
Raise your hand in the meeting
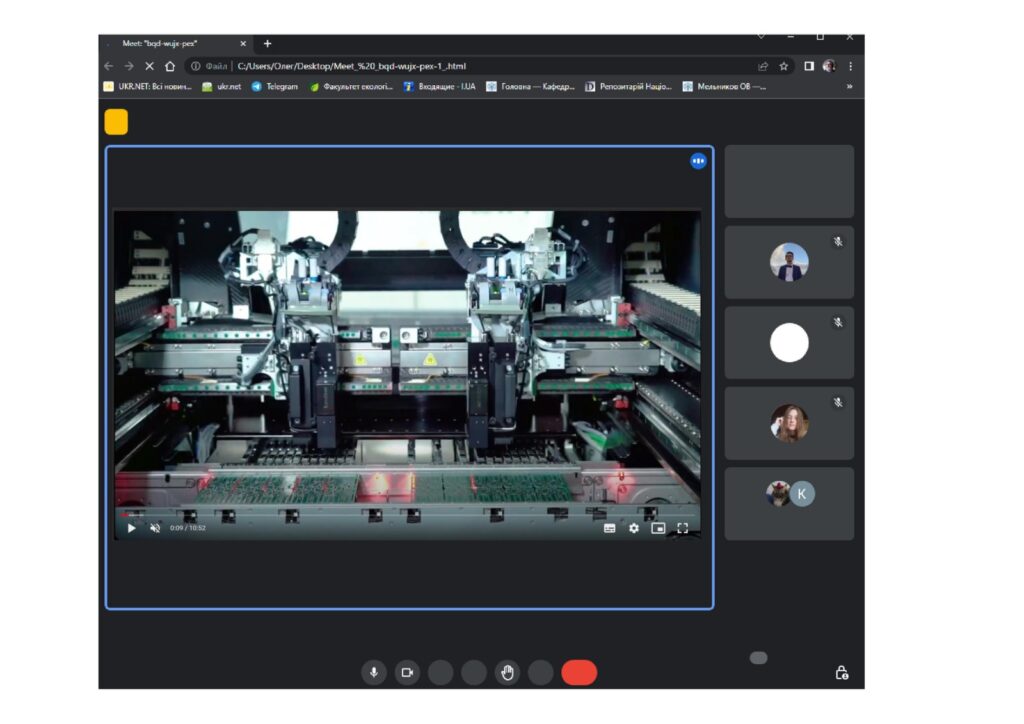507,673
